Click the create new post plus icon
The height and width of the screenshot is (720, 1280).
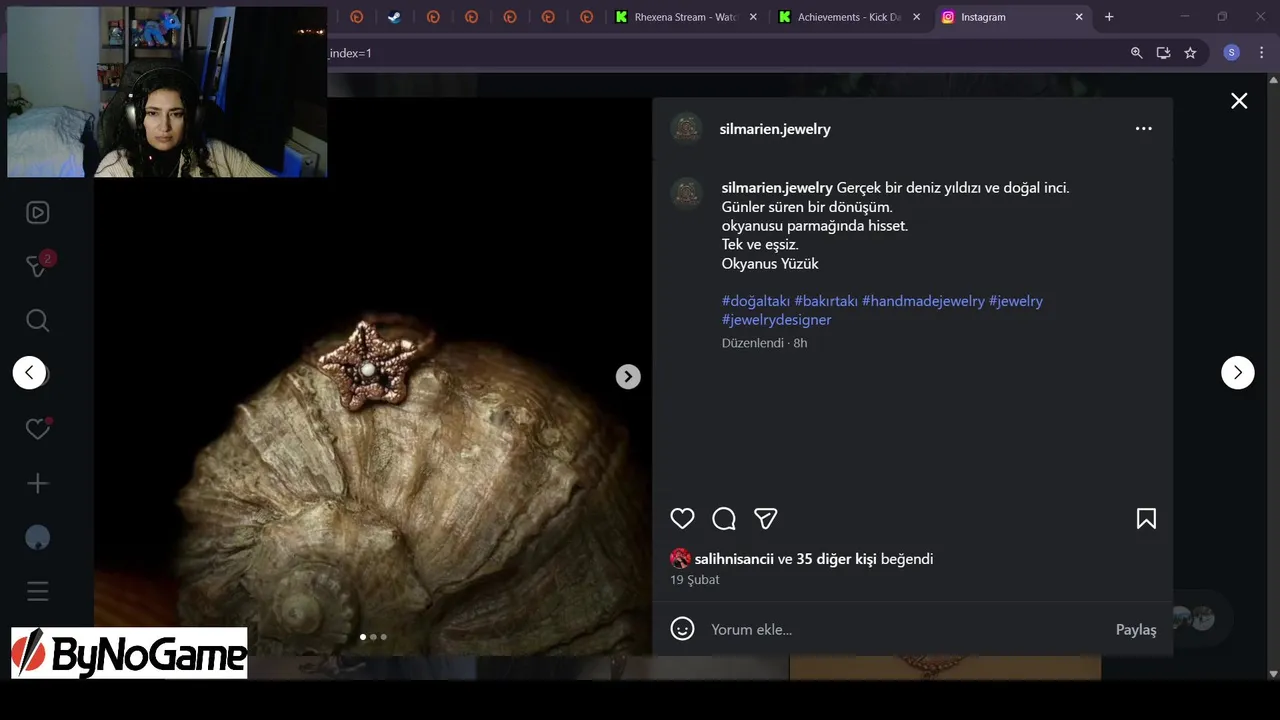click(37, 483)
